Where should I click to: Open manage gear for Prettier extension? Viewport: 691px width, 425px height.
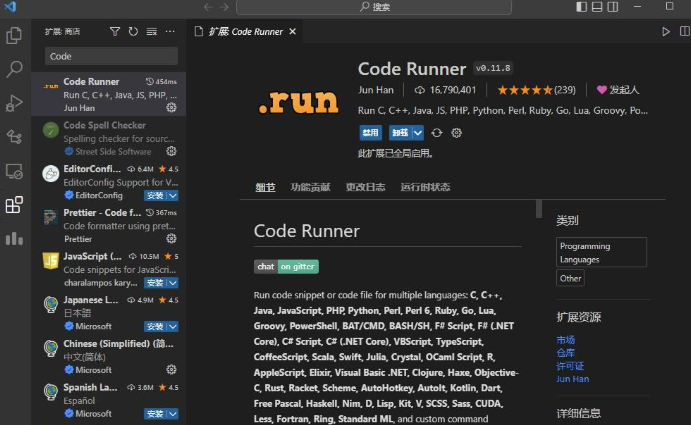click(x=171, y=239)
